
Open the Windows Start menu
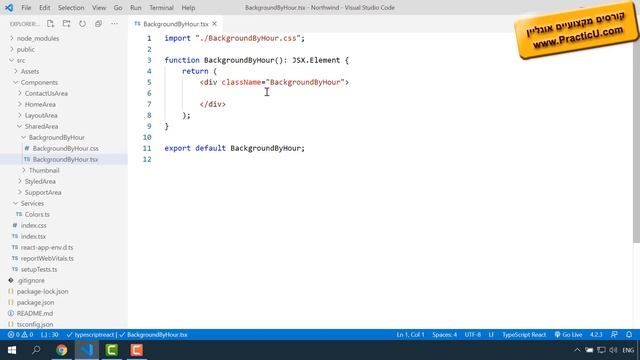click(11, 350)
